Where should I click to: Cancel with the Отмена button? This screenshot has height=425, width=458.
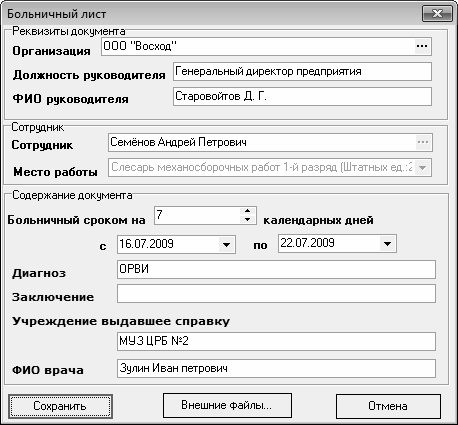pos(388,406)
